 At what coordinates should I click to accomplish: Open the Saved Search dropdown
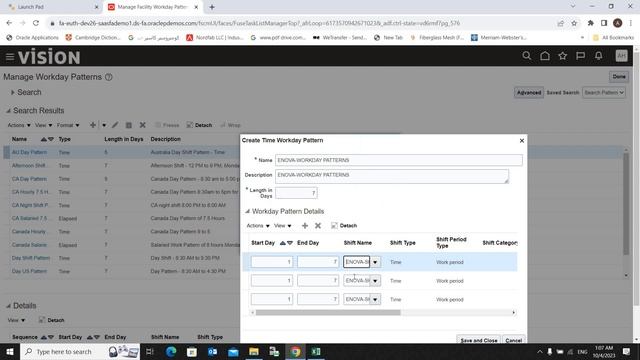pyautogui.click(x=603, y=93)
